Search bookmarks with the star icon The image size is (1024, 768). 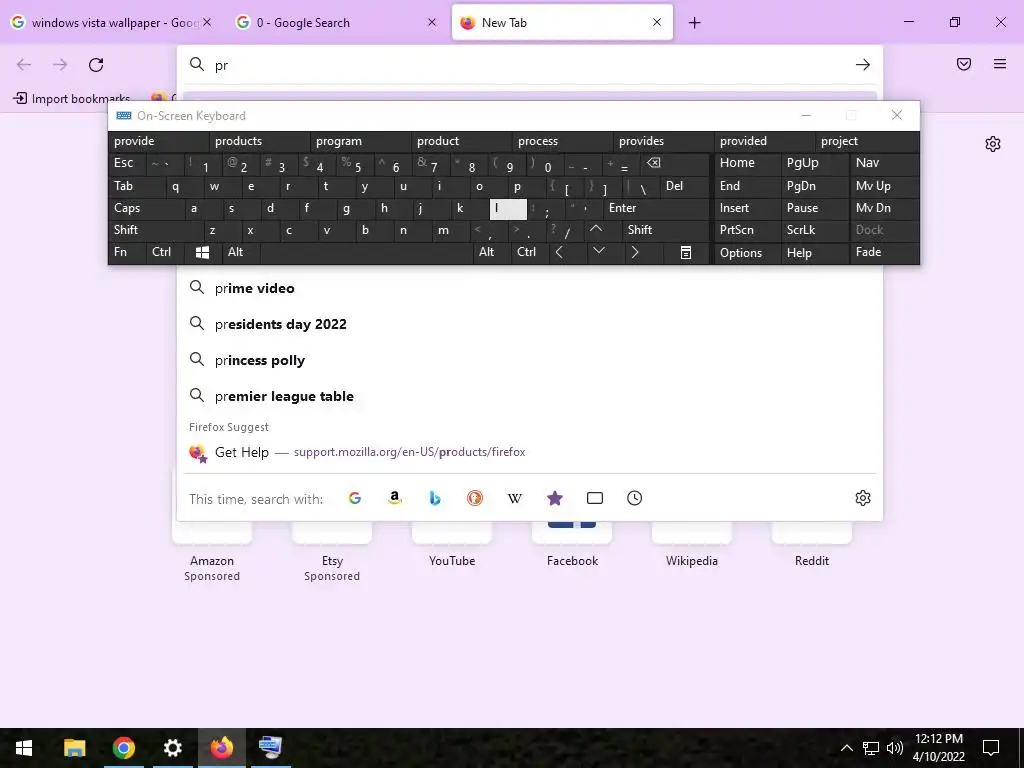pos(554,498)
